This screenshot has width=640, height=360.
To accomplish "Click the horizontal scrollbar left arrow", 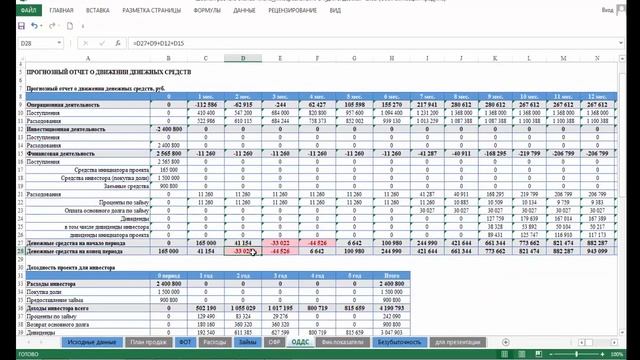I will [x=582, y=342].
